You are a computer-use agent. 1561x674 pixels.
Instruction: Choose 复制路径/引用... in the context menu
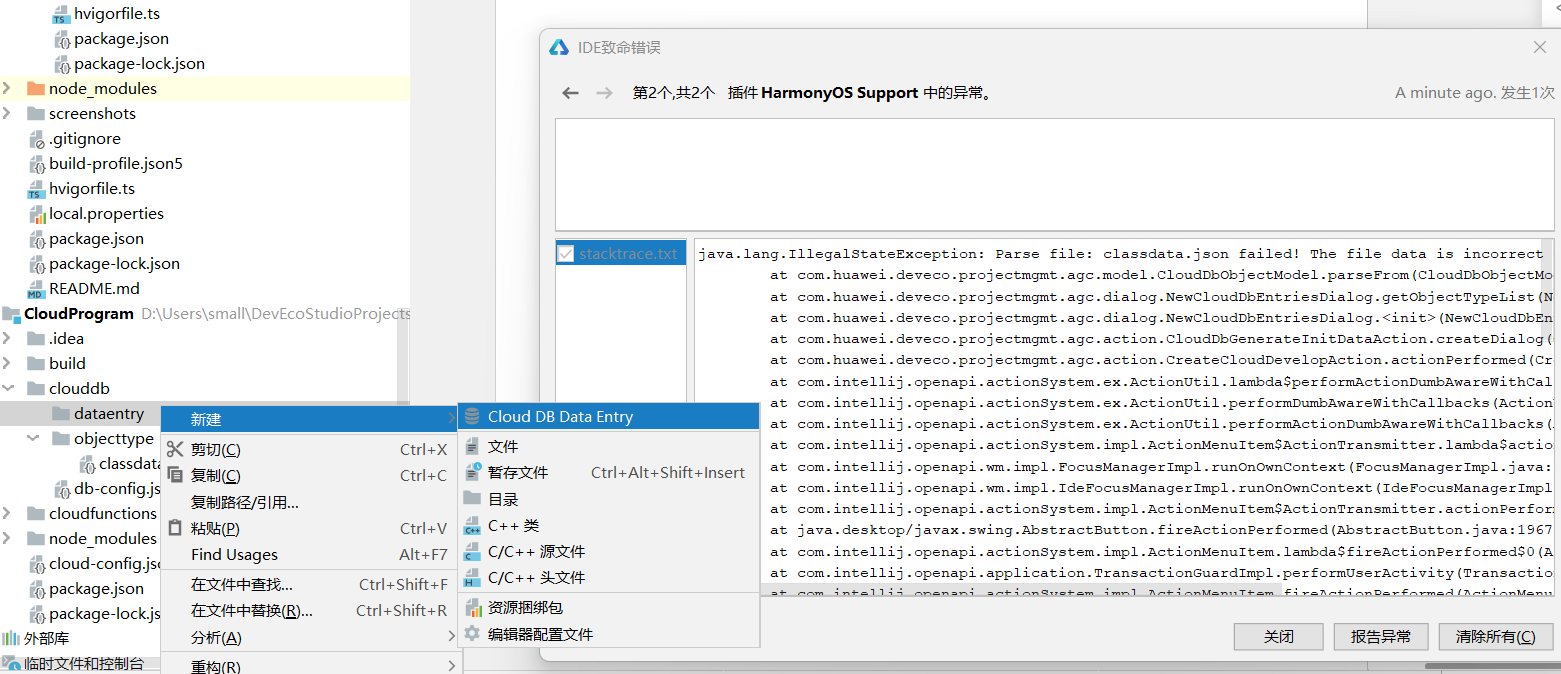[309, 502]
